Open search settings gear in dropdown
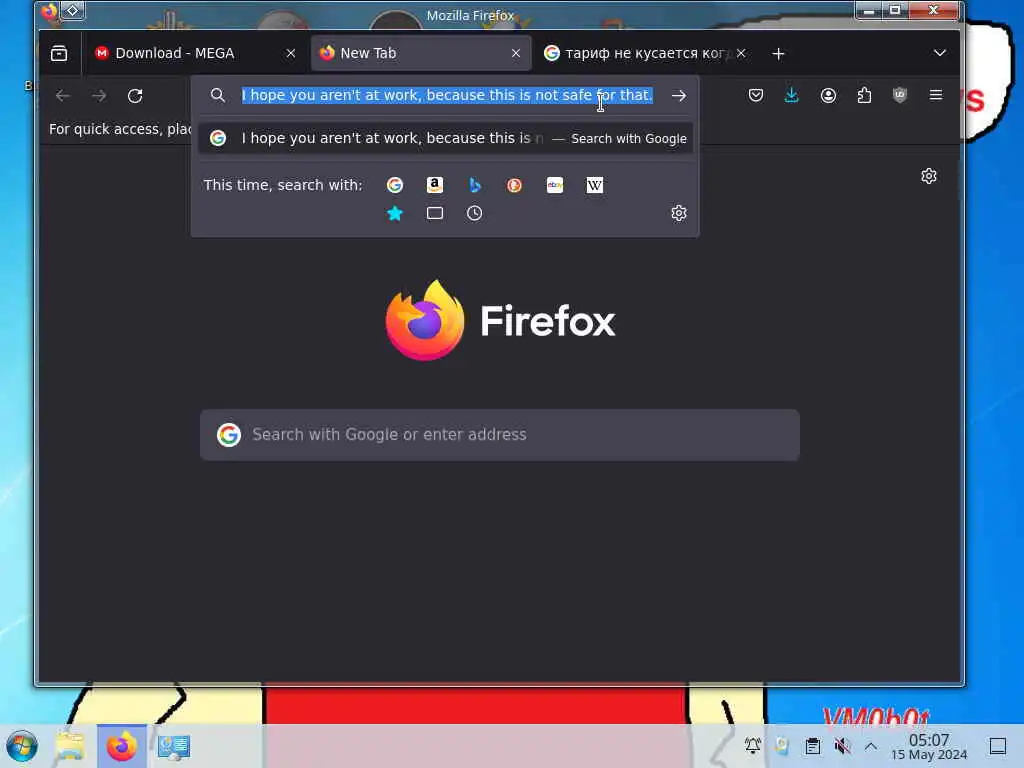Screen dimensions: 1024x768 coord(679,214)
